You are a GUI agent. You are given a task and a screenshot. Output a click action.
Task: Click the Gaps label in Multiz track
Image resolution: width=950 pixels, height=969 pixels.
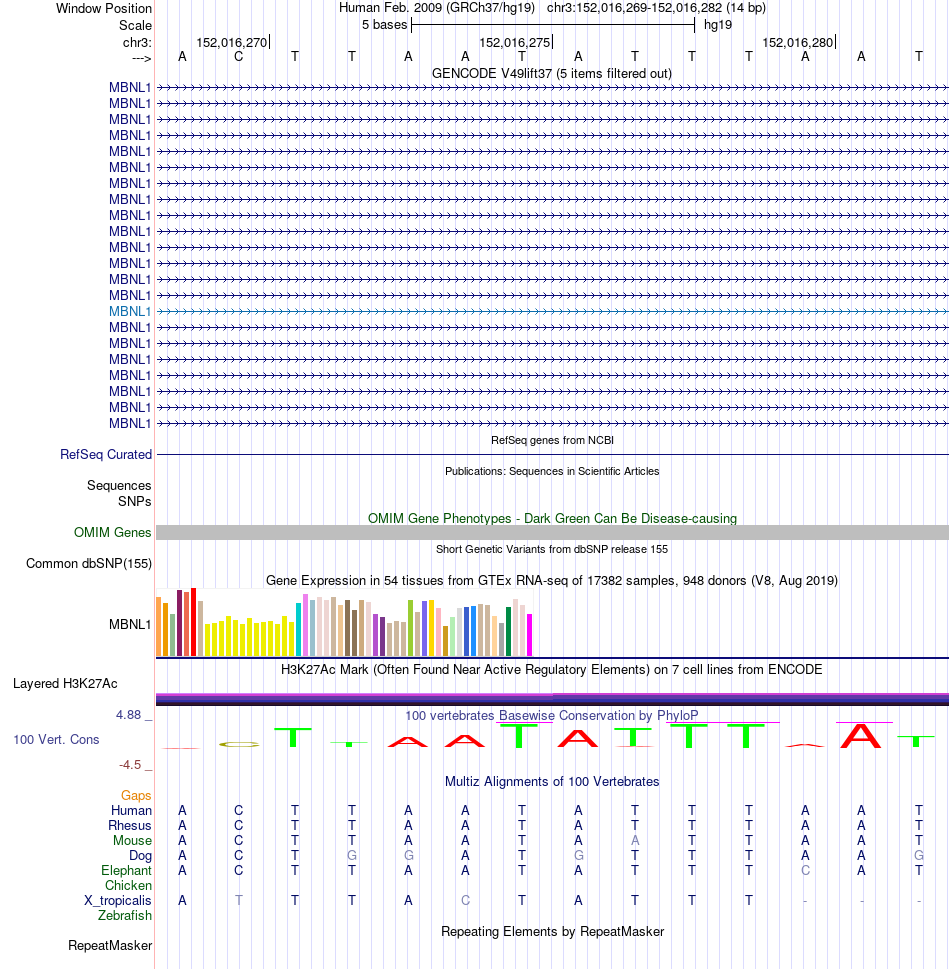(136, 795)
